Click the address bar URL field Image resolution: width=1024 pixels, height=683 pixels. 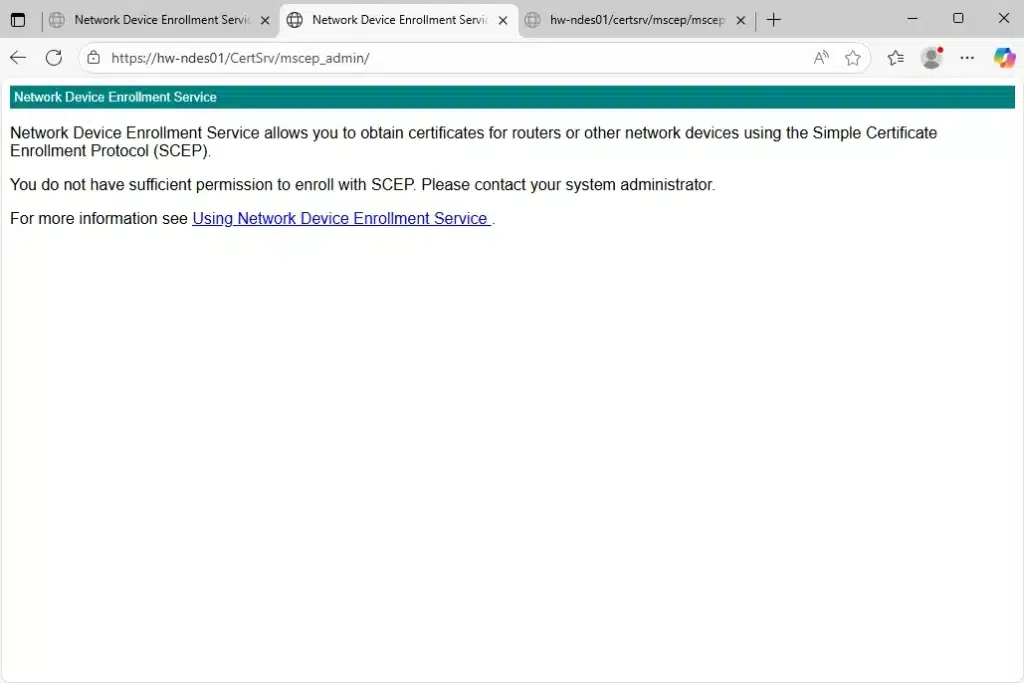(x=450, y=58)
